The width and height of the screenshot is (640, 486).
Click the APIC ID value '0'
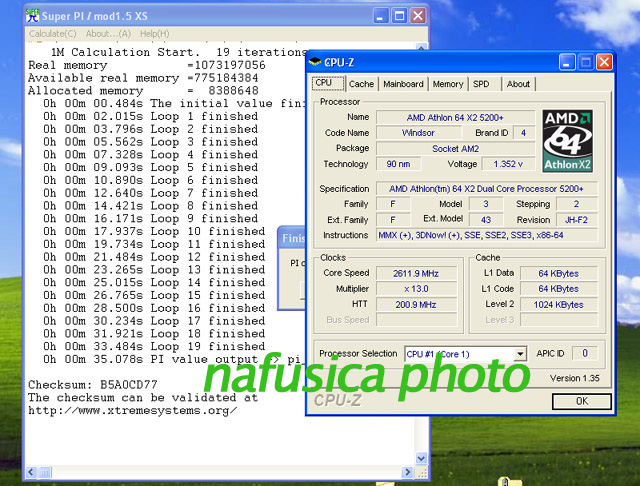[x=584, y=353]
